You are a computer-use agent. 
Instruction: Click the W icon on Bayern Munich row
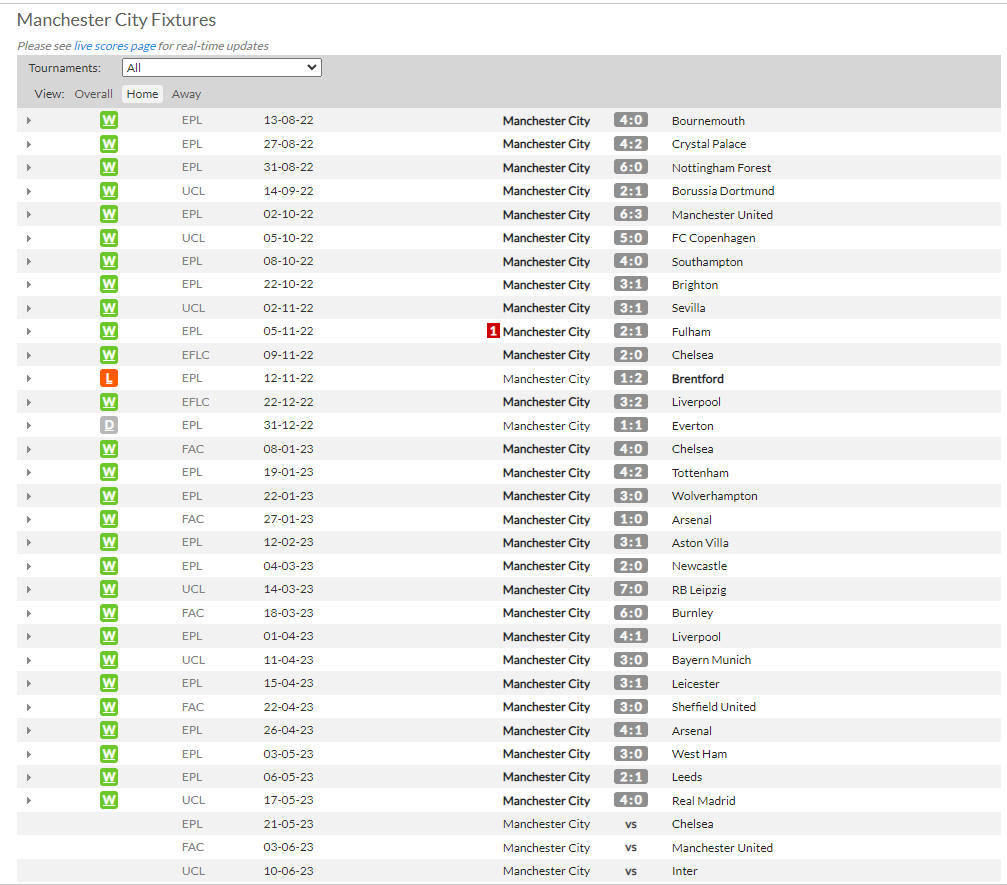tap(109, 660)
